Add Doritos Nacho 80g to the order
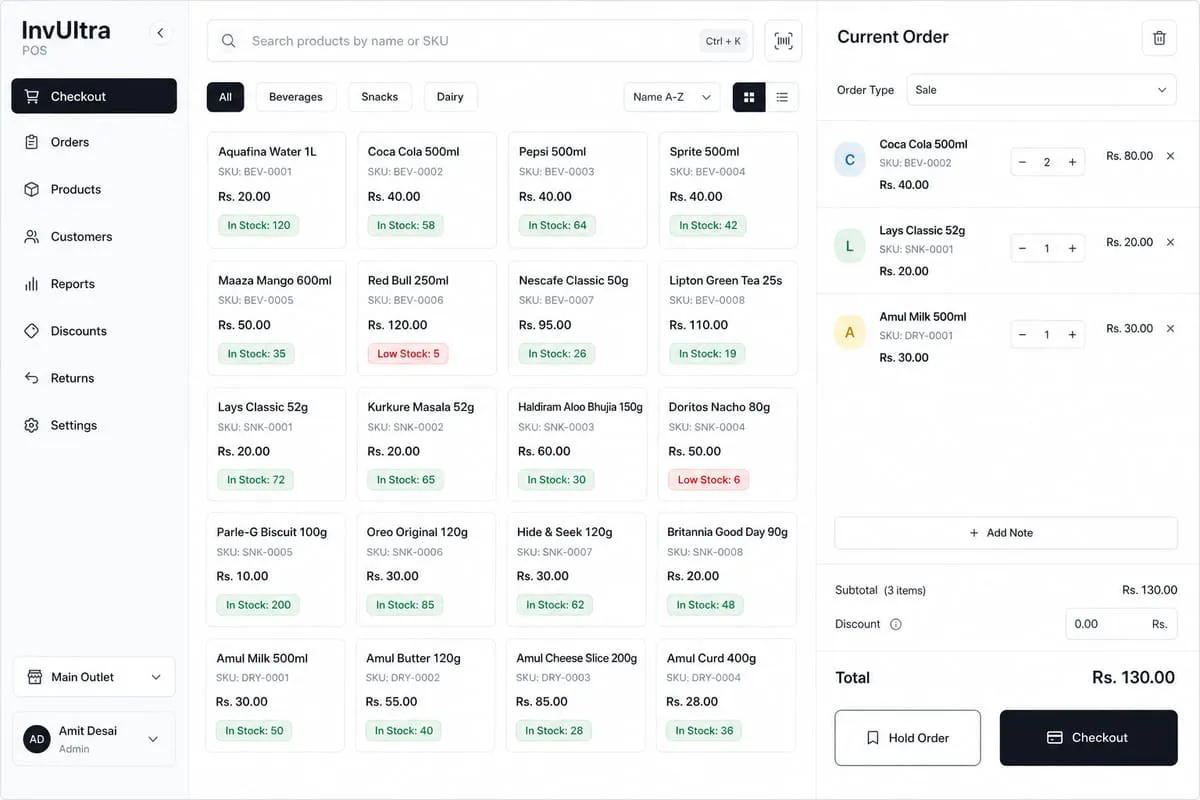Viewport: 1200px width, 800px height. click(727, 444)
